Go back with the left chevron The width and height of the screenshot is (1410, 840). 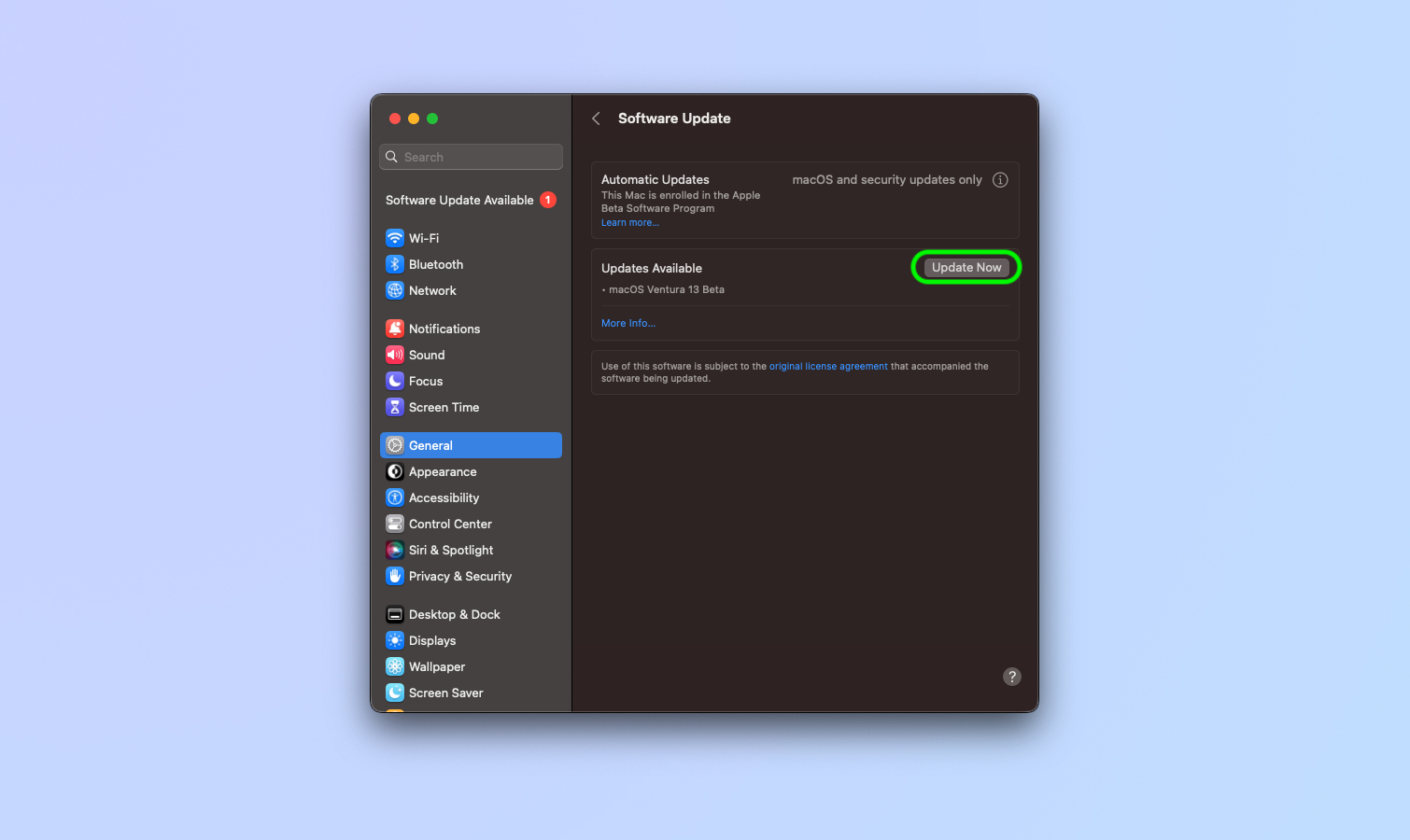[x=596, y=119]
